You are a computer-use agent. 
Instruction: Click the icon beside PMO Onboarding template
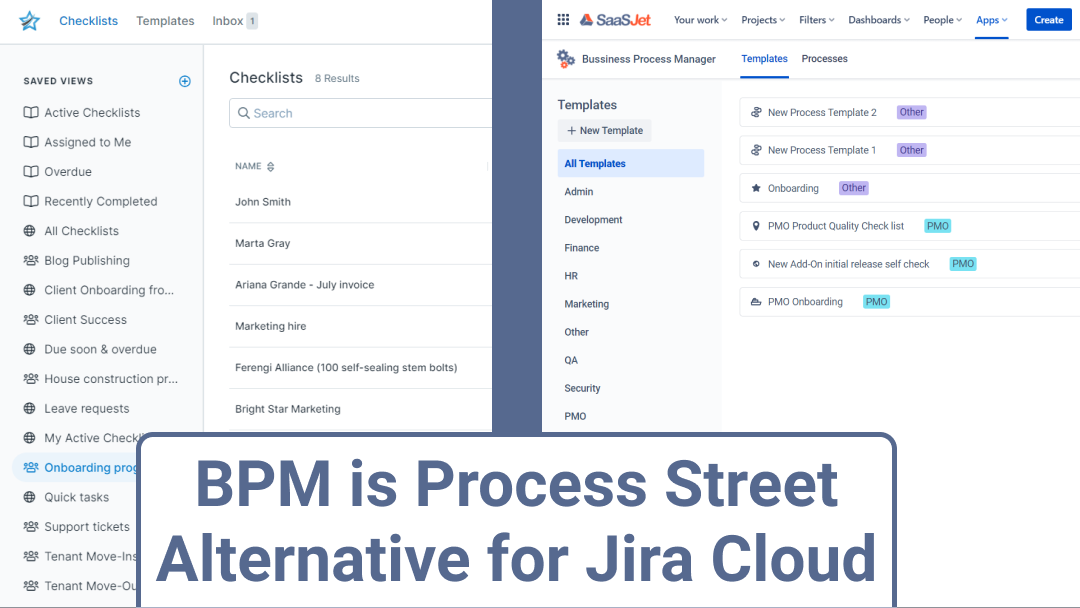click(756, 302)
